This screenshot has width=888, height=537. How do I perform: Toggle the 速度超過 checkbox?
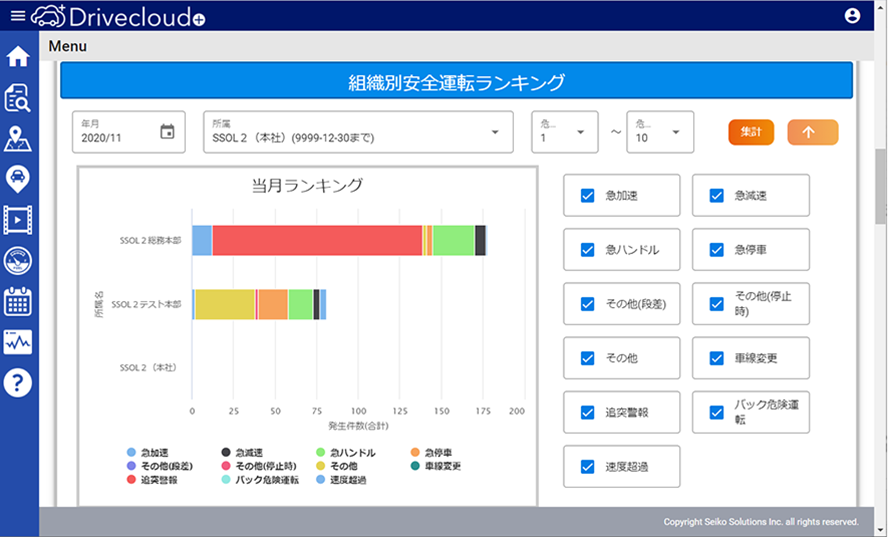[587, 467]
